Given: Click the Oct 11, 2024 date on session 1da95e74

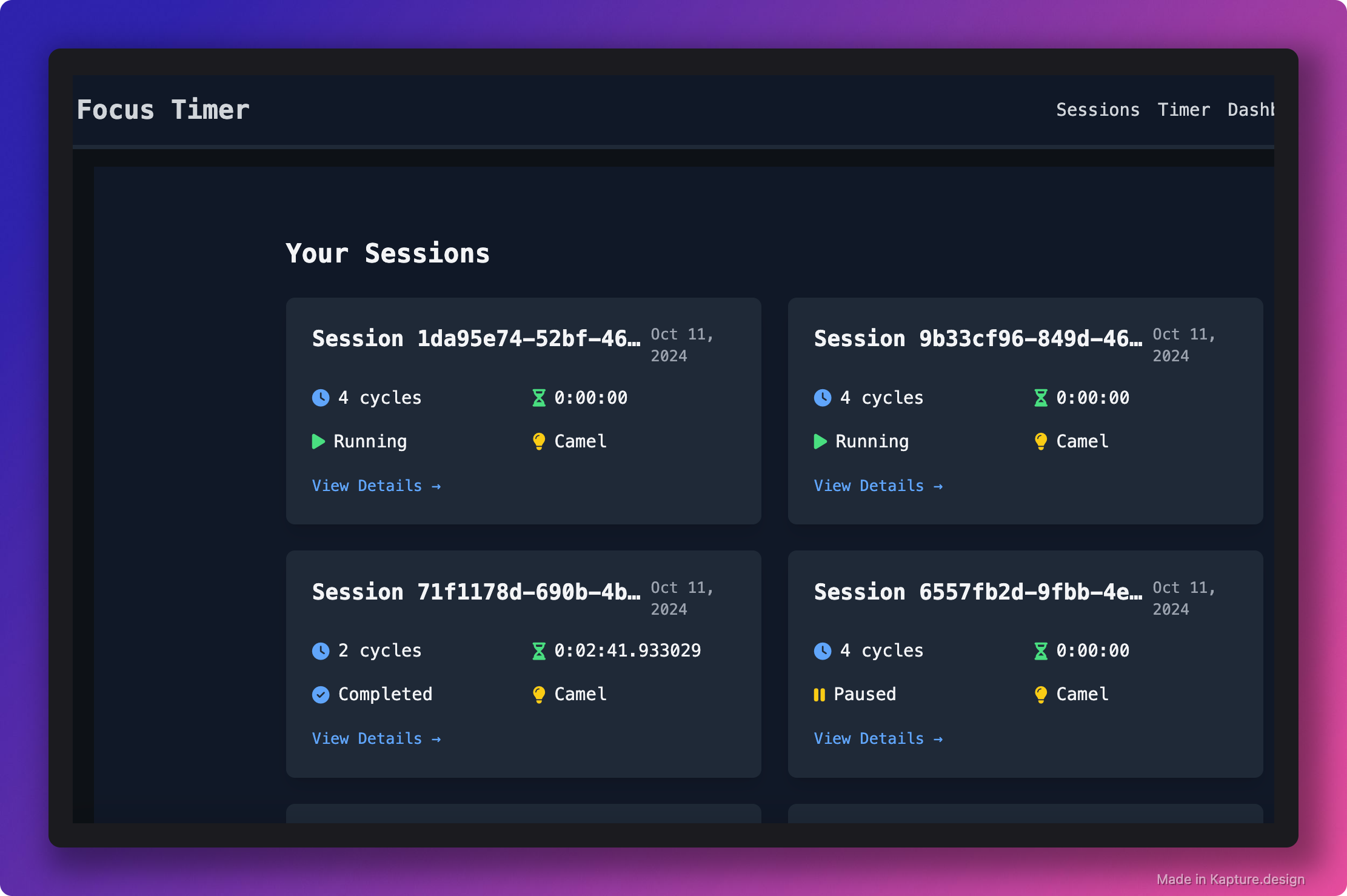Looking at the screenshot, I should (682, 345).
